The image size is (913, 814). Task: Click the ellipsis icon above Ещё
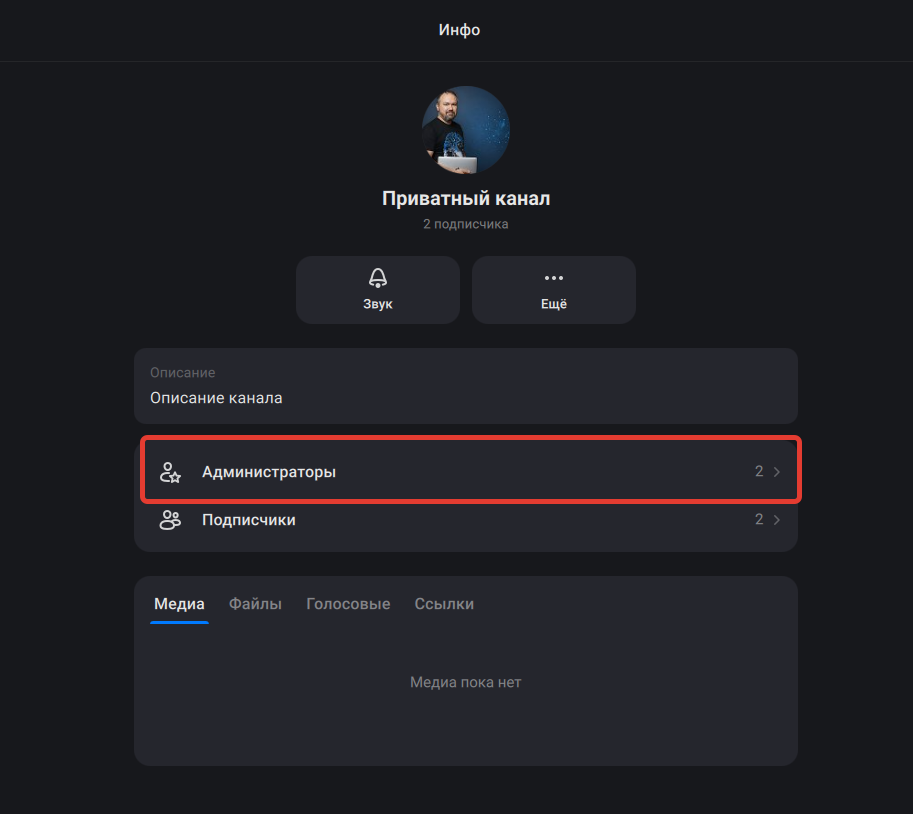click(553, 277)
